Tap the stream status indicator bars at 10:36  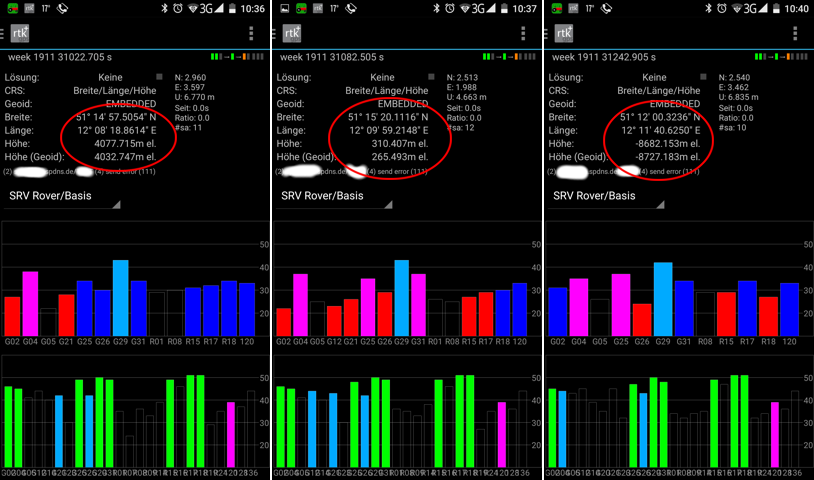pos(239,58)
